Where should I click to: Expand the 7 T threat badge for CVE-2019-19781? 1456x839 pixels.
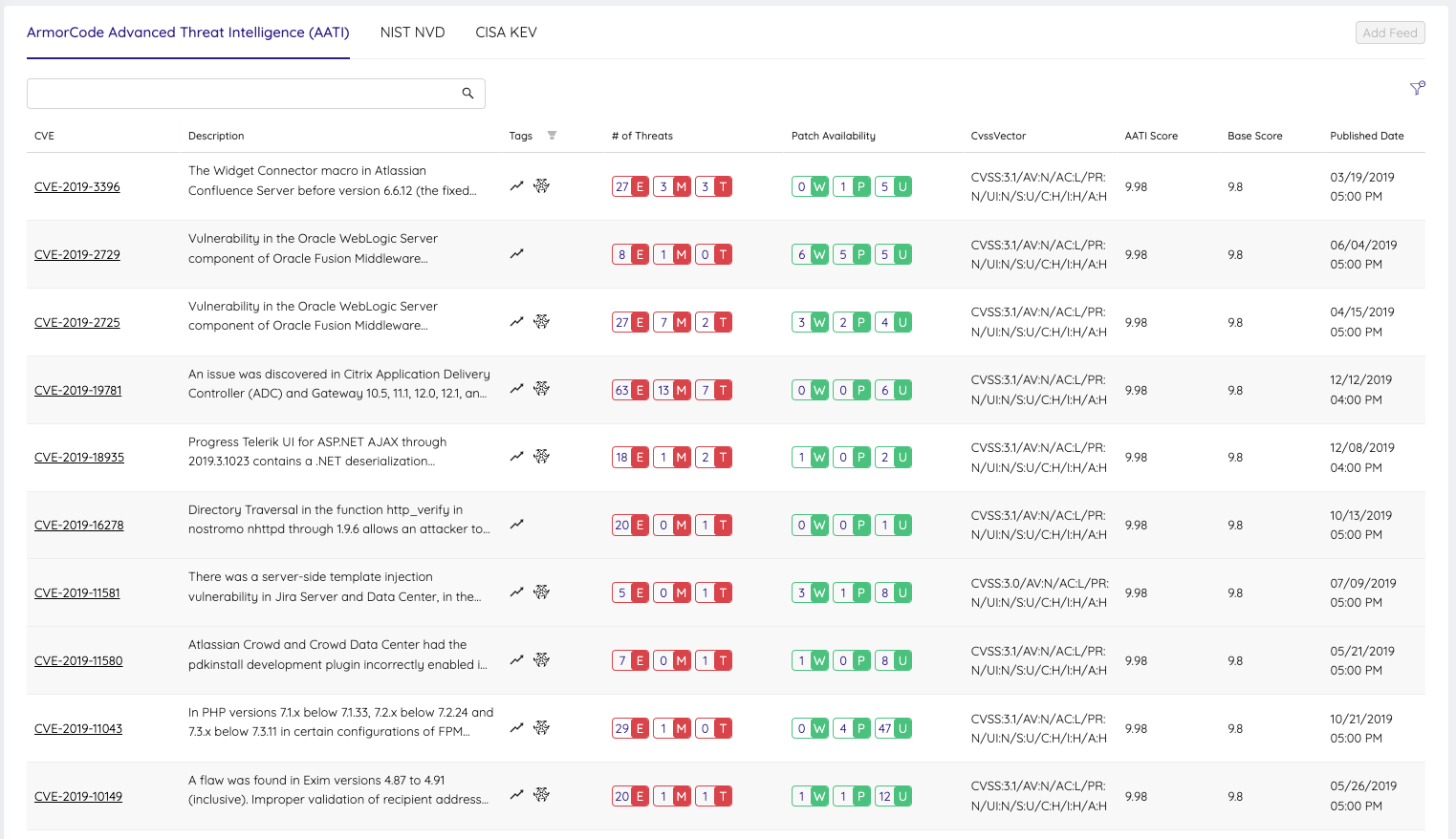pyautogui.click(x=713, y=389)
